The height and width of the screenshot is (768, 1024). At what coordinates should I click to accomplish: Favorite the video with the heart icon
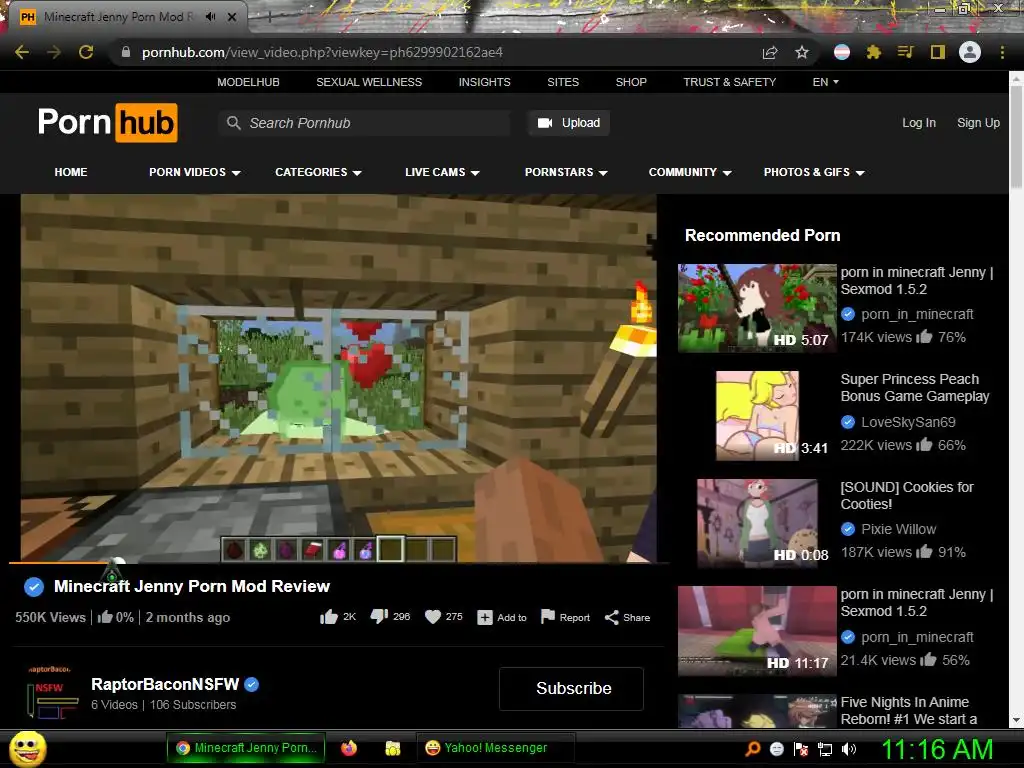tap(433, 617)
